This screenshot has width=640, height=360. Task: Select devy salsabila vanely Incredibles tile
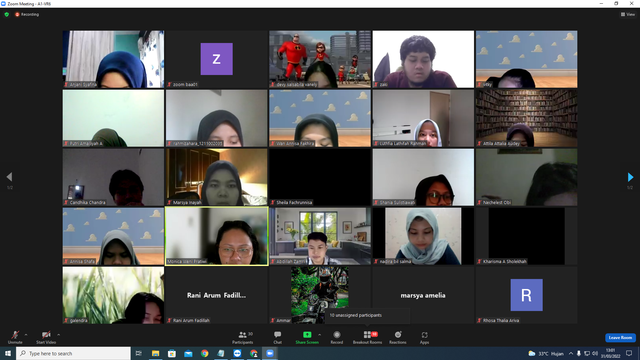pos(320,59)
